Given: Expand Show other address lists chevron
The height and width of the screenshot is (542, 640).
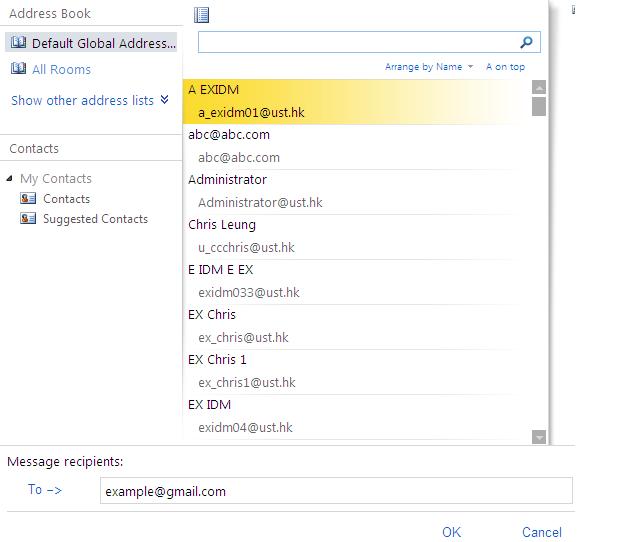Looking at the screenshot, I should 164,100.
